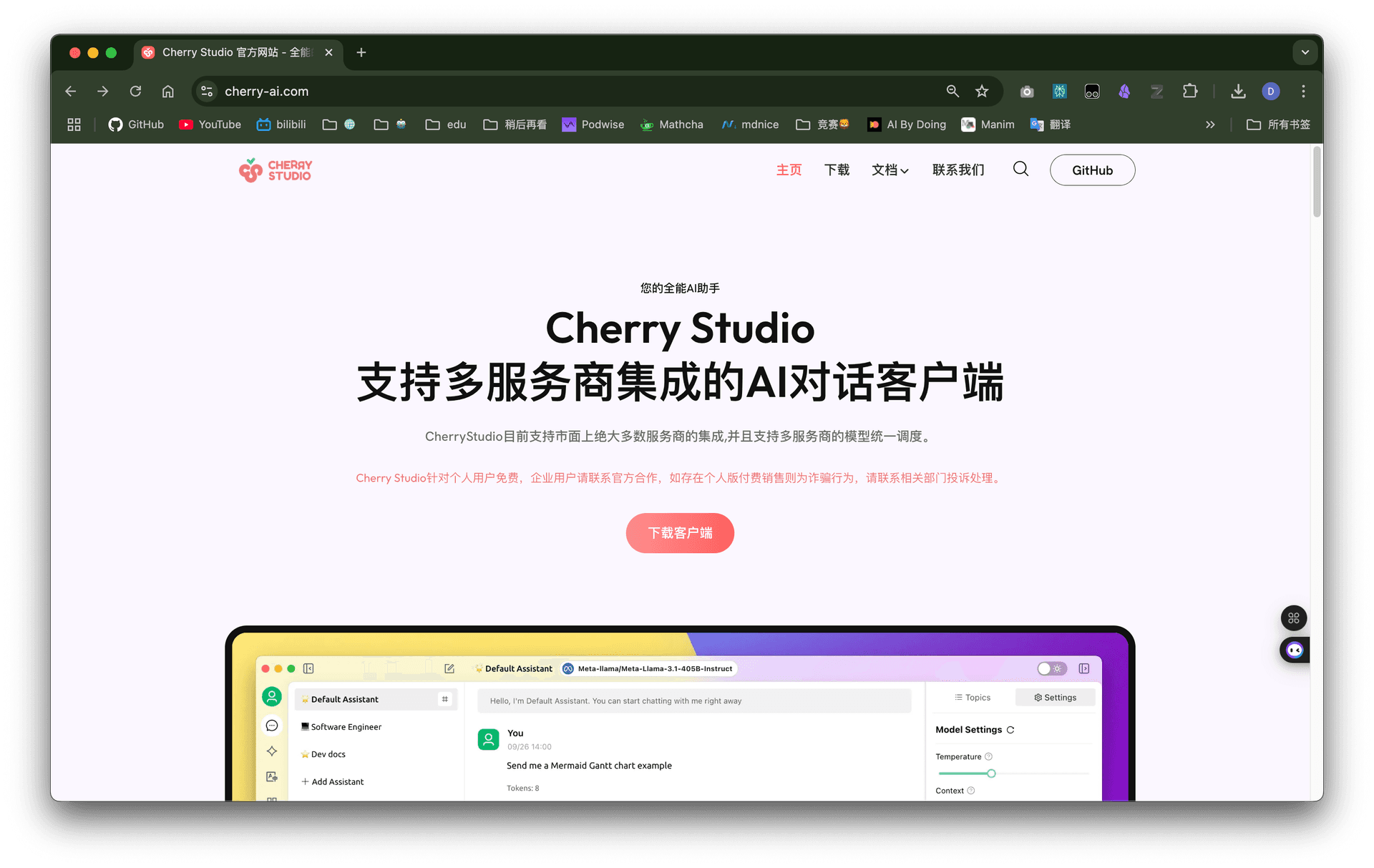This screenshot has width=1374, height=868.
Task: Open the floating chat bot widget
Action: tap(1295, 650)
